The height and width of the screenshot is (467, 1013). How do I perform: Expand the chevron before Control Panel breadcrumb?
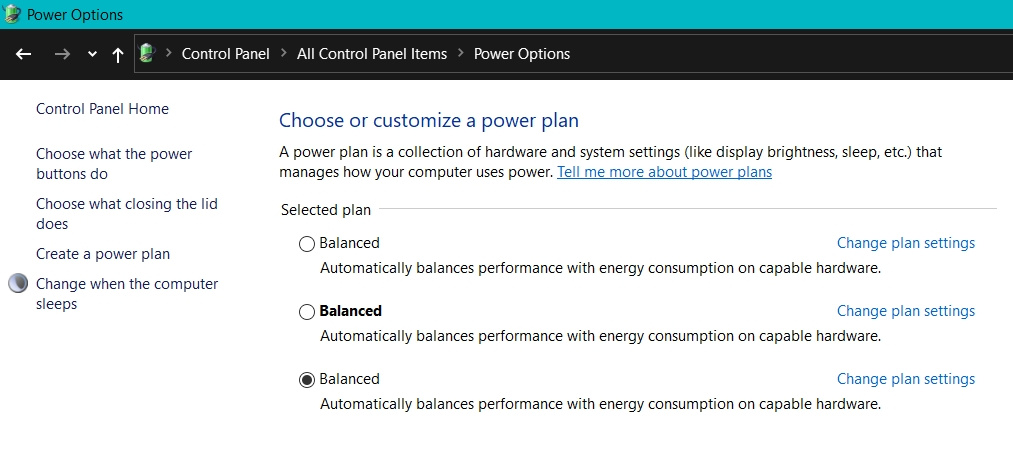pos(169,54)
